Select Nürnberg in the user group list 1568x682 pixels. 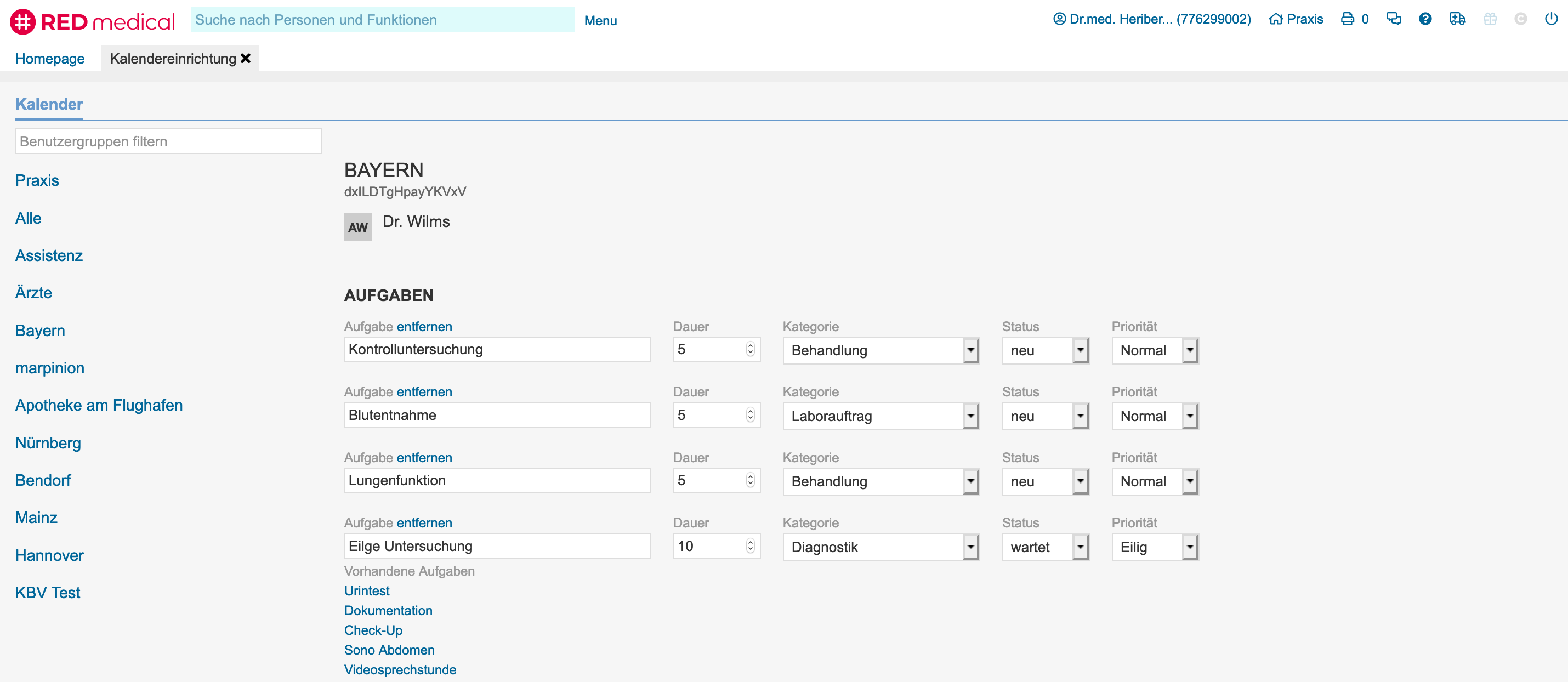coord(48,442)
